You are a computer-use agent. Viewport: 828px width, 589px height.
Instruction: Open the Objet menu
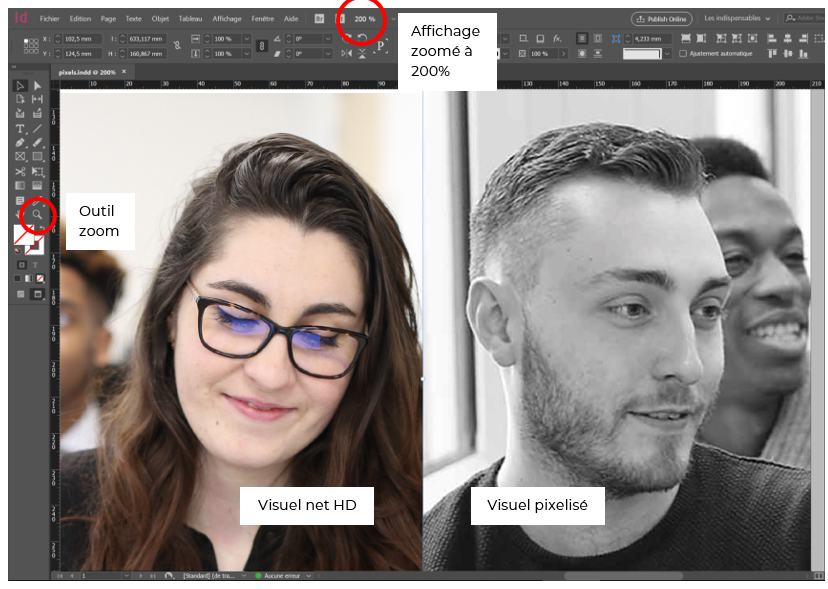pos(160,18)
